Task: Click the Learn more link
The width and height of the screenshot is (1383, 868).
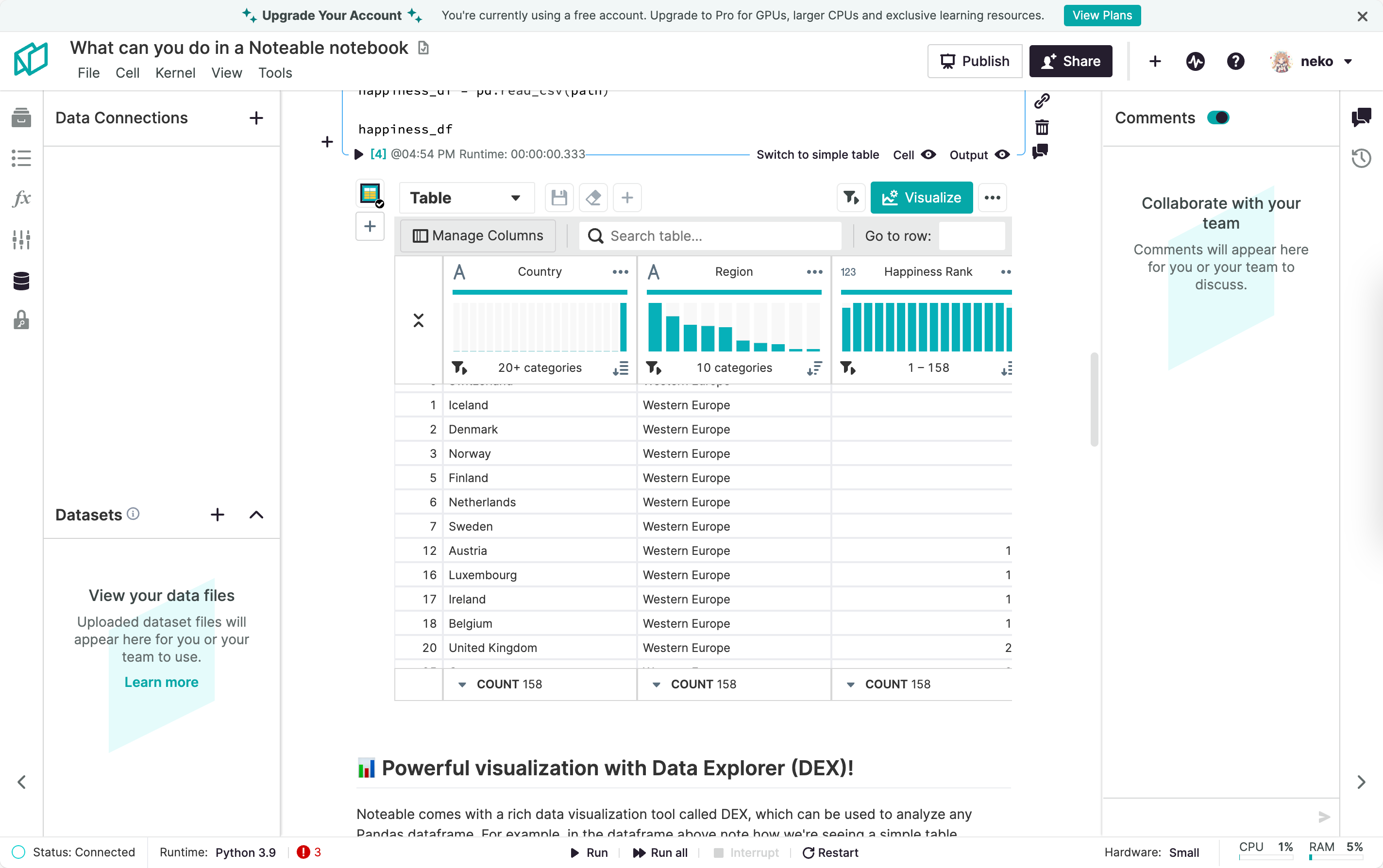Action: coord(161,682)
